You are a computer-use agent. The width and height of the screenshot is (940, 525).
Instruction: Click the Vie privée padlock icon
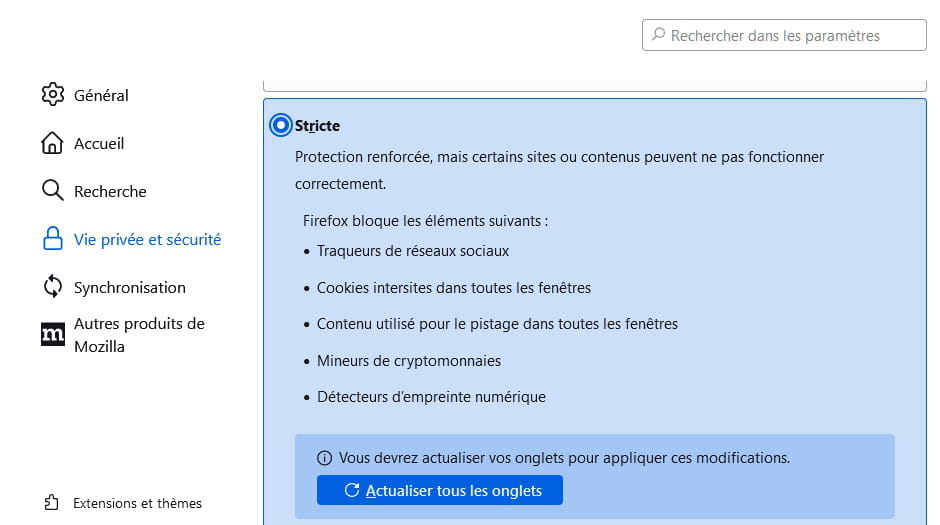[x=52, y=239]
